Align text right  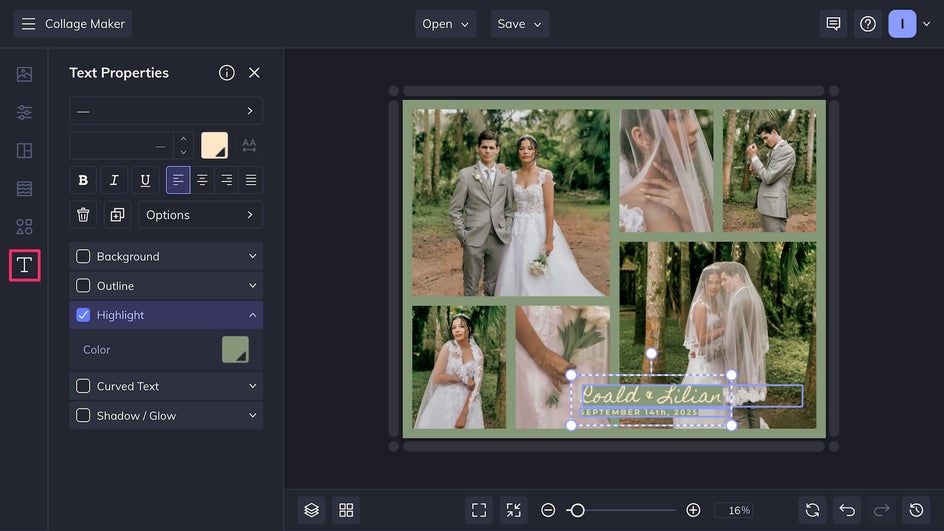pyautogui.click(x=226, y=180)
